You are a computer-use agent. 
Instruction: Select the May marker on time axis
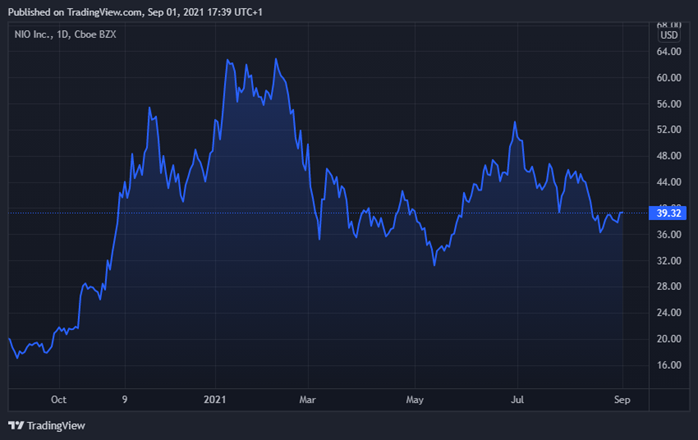pyautogui.click(x=415, y=398)
